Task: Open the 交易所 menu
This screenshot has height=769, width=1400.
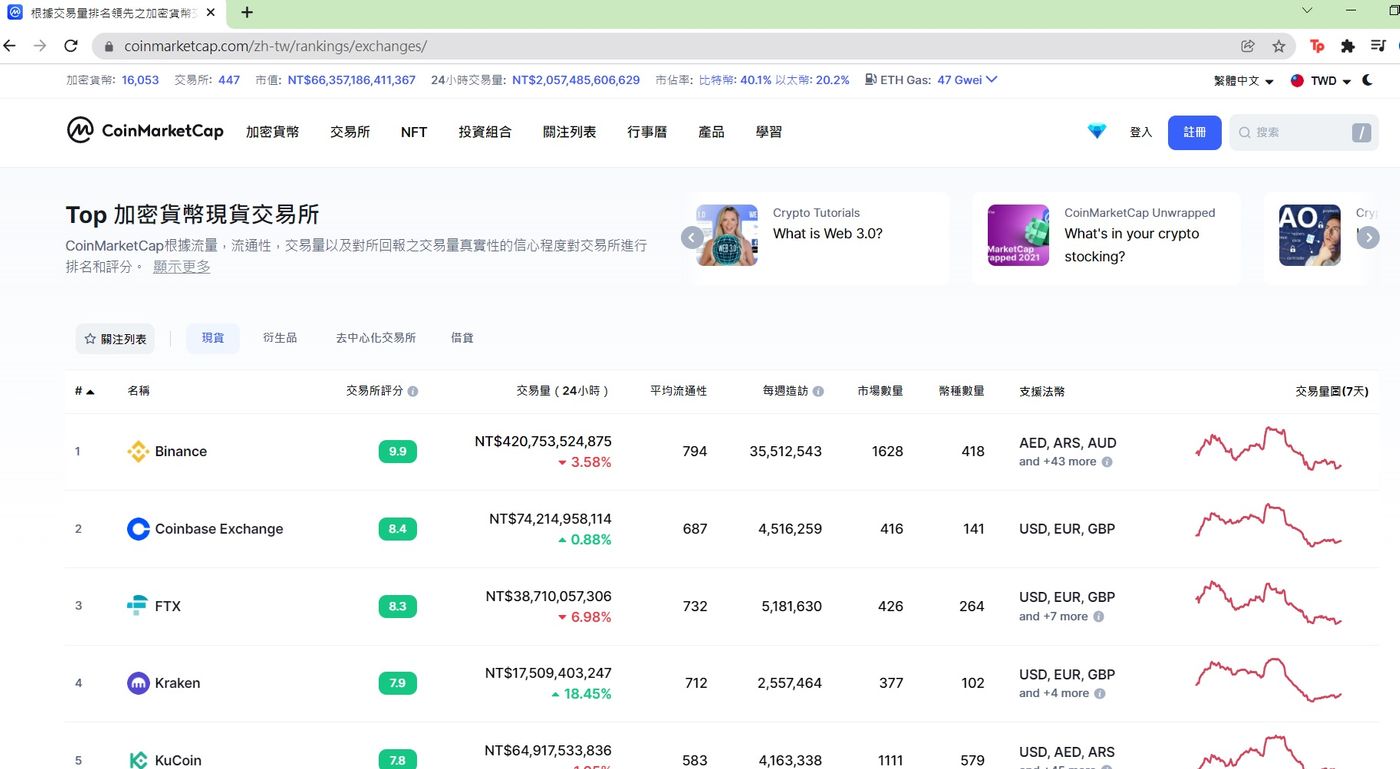Action: click(x=350, y=132)
